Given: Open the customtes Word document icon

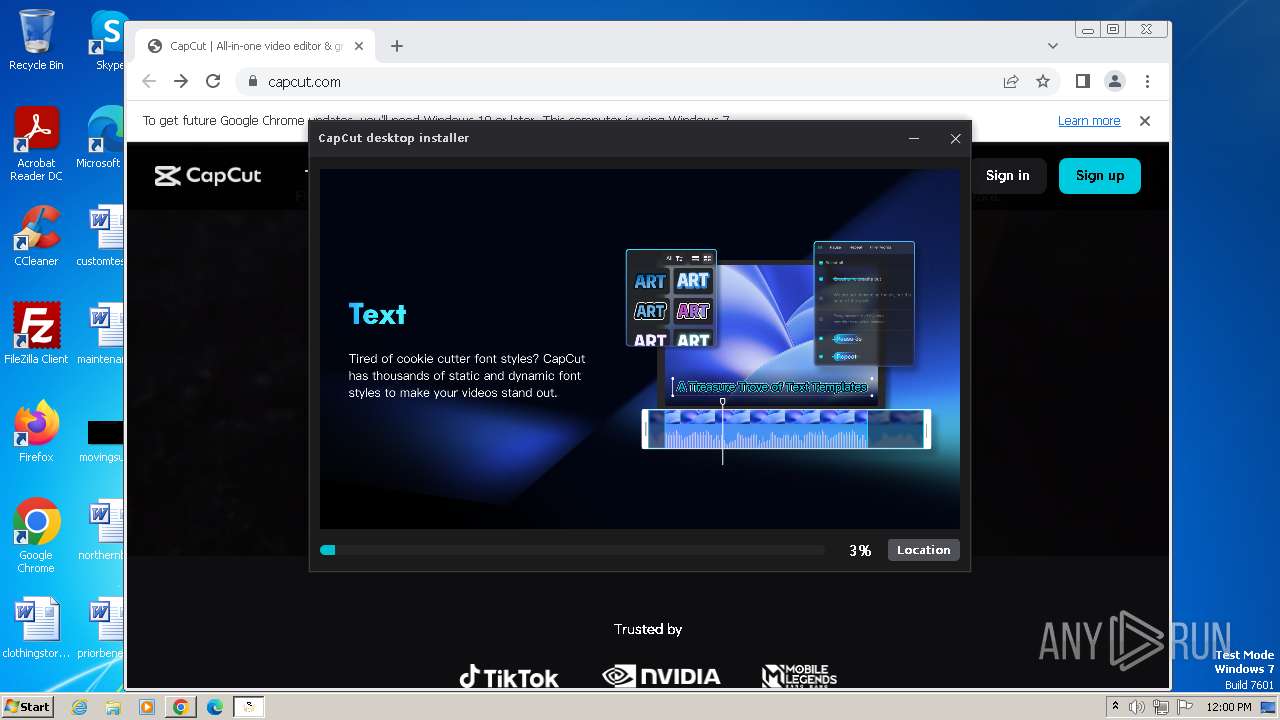Looking at the screenshot, I should coord(103,236).
